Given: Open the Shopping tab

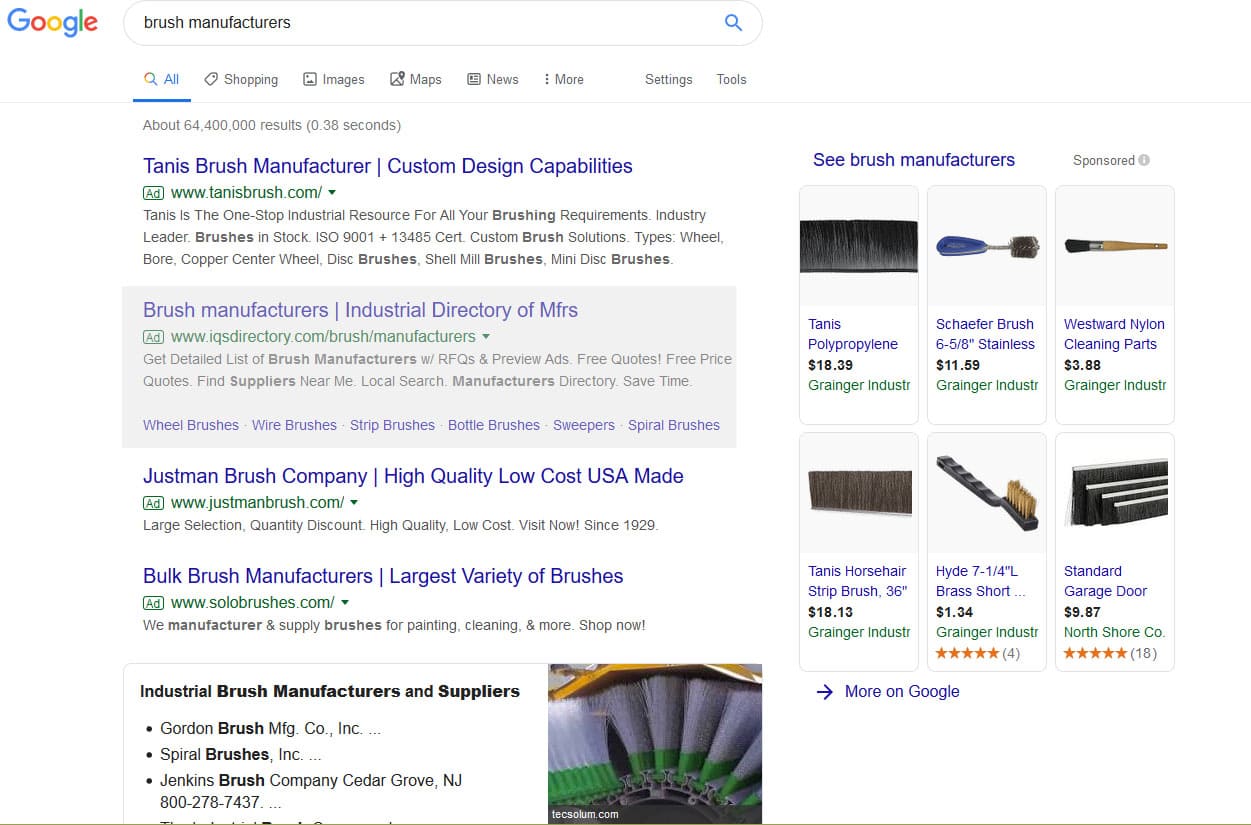Looking at the screenshot, I should (x=241, y=79).
